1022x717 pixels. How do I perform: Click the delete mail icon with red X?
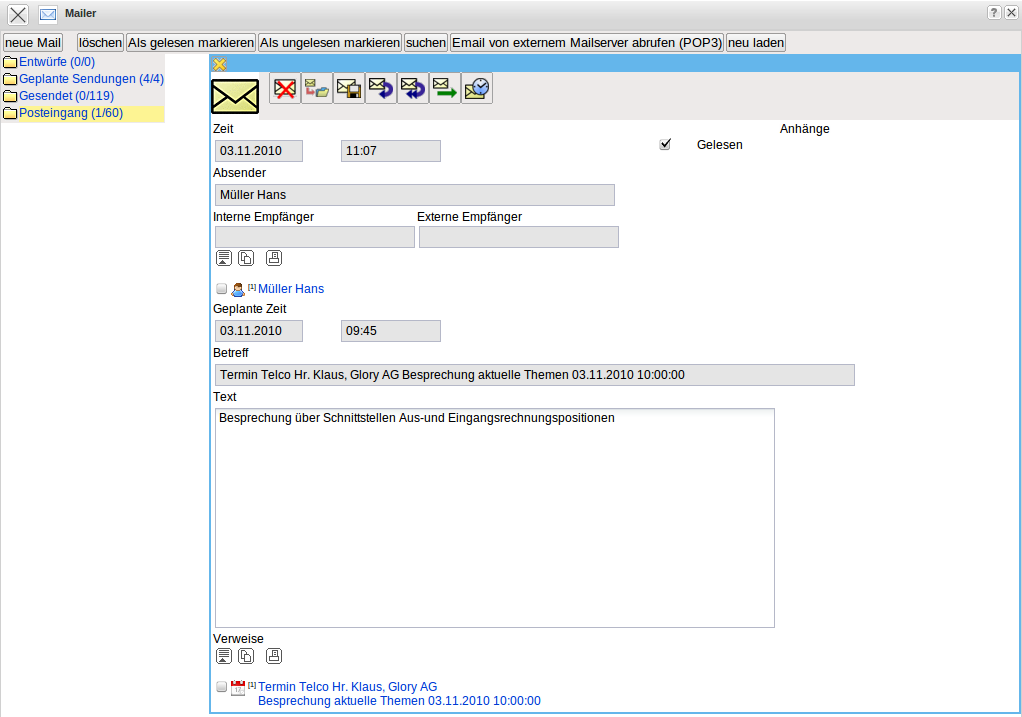pos(285,88)
